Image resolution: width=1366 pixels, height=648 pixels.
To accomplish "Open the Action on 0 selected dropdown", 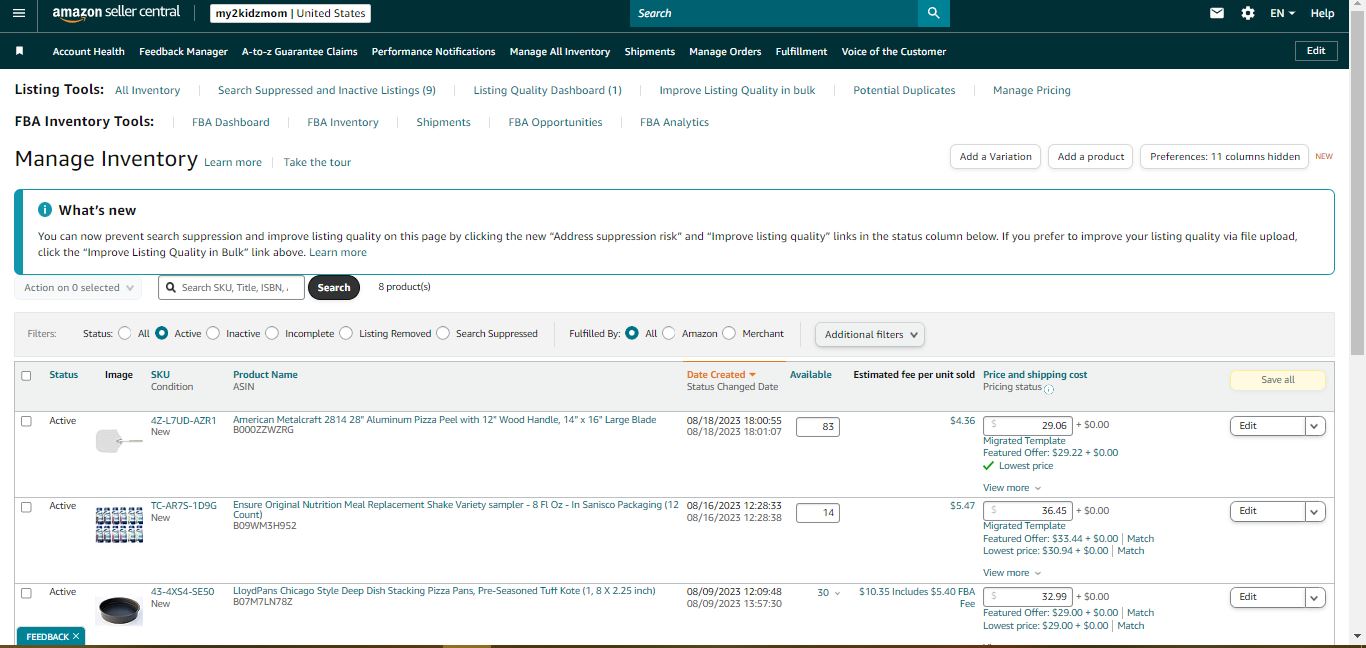I will 78,288.
